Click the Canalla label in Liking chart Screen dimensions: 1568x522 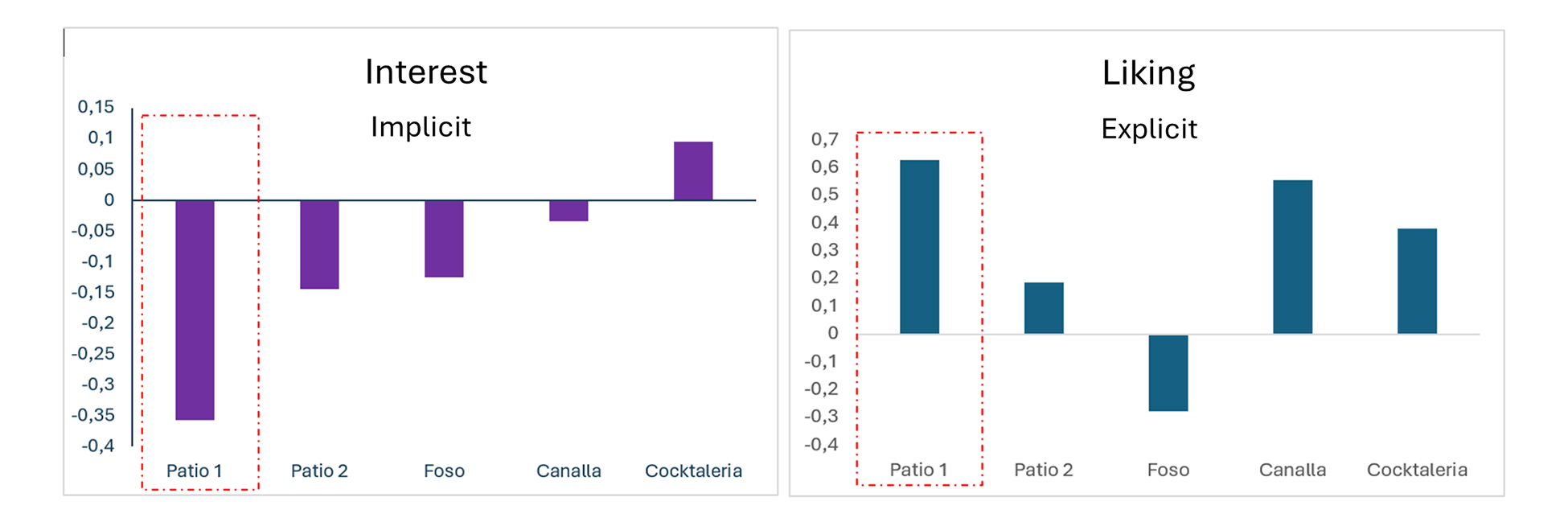click(1292, 470)
